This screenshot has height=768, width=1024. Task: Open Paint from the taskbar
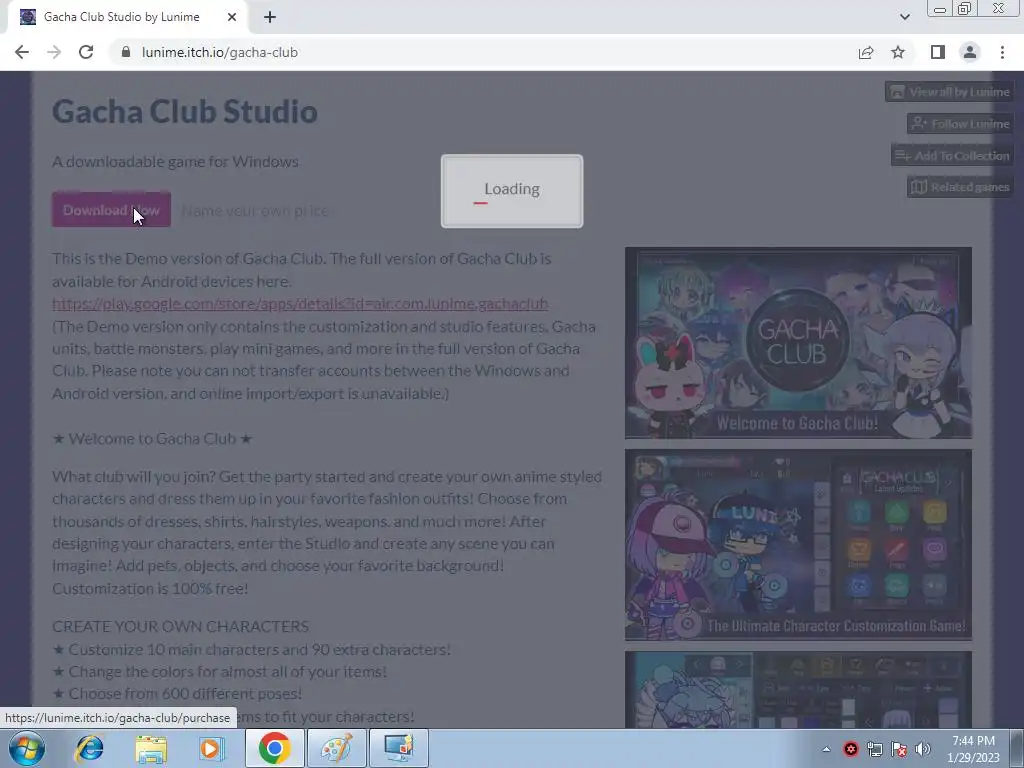tap(336, 748)
